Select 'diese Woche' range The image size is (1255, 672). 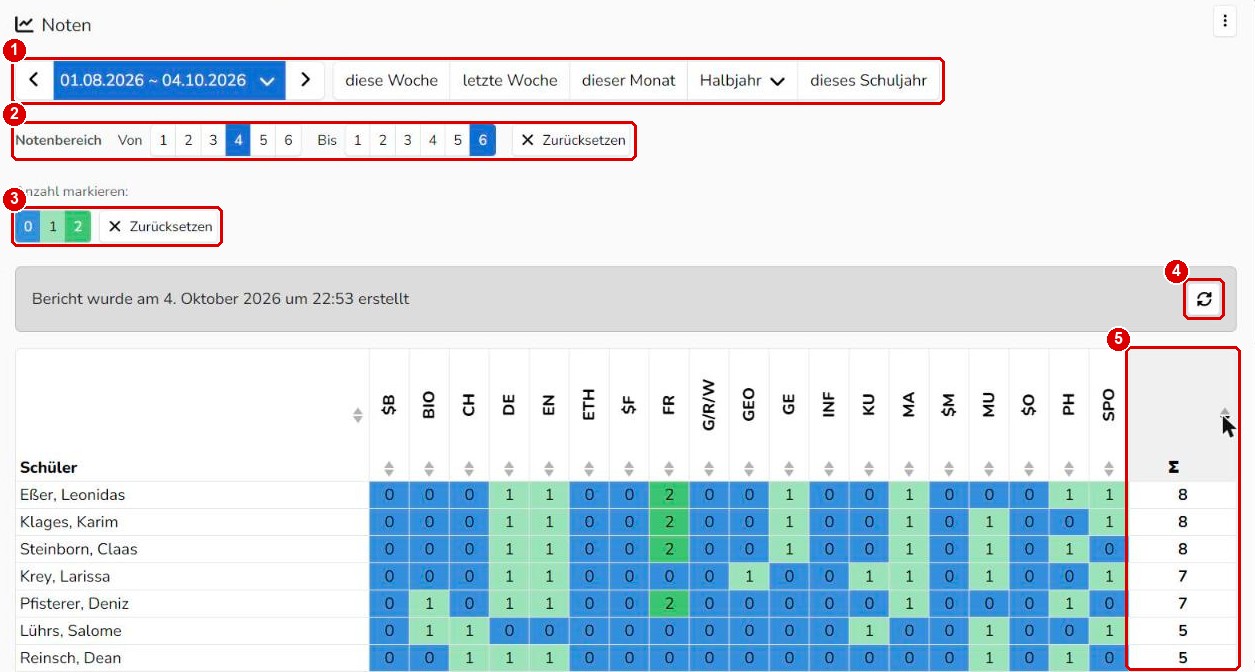point(391,80)
